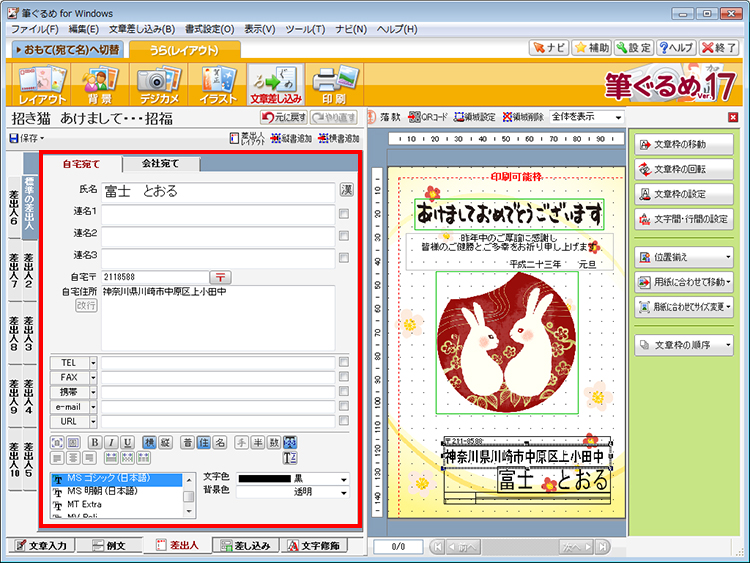This screenshot has height=563, width=750.
Task: Select 横 horizontal writing direction
Action: (149, 442)
